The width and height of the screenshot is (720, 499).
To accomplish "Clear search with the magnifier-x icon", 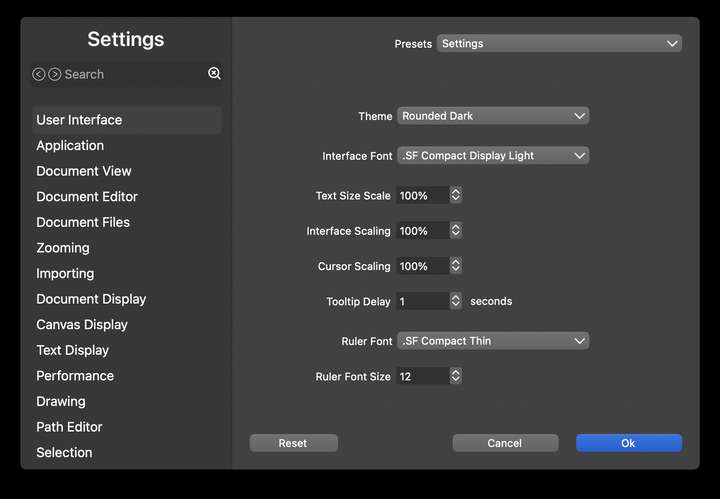I will coord(214,73).
